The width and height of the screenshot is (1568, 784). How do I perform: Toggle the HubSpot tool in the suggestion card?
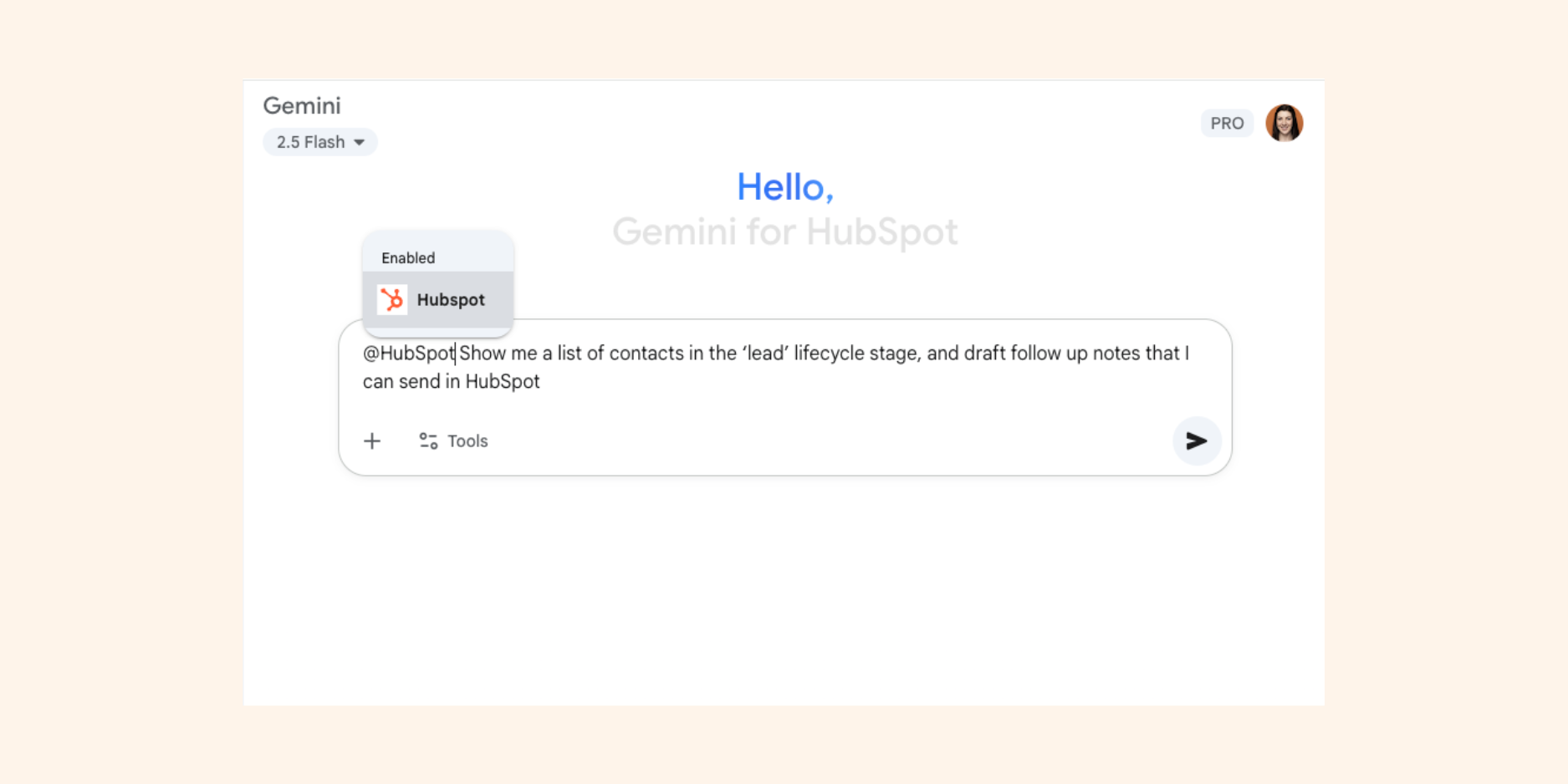tap(437, 299)
